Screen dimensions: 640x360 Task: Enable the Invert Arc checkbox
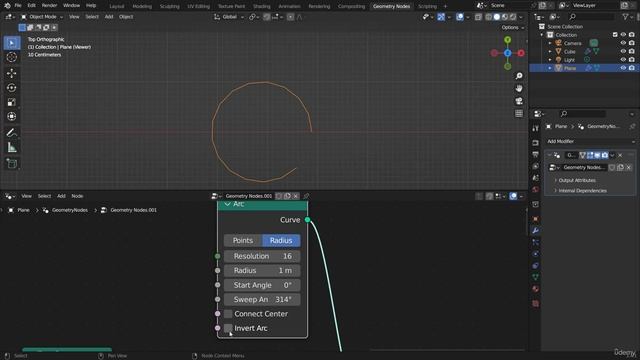tap(228, 328)
